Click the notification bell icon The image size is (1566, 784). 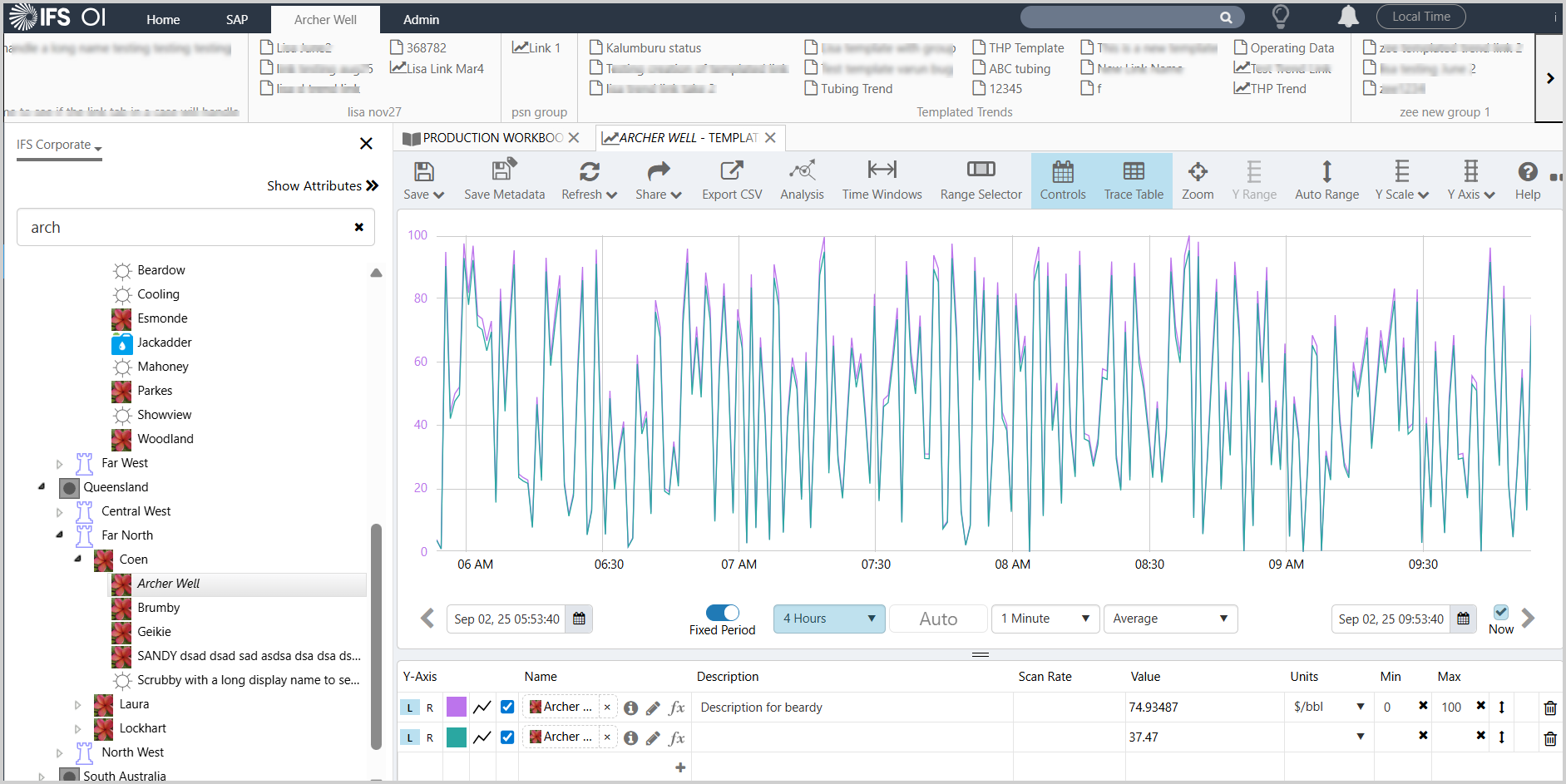[x=1348, y=17]
